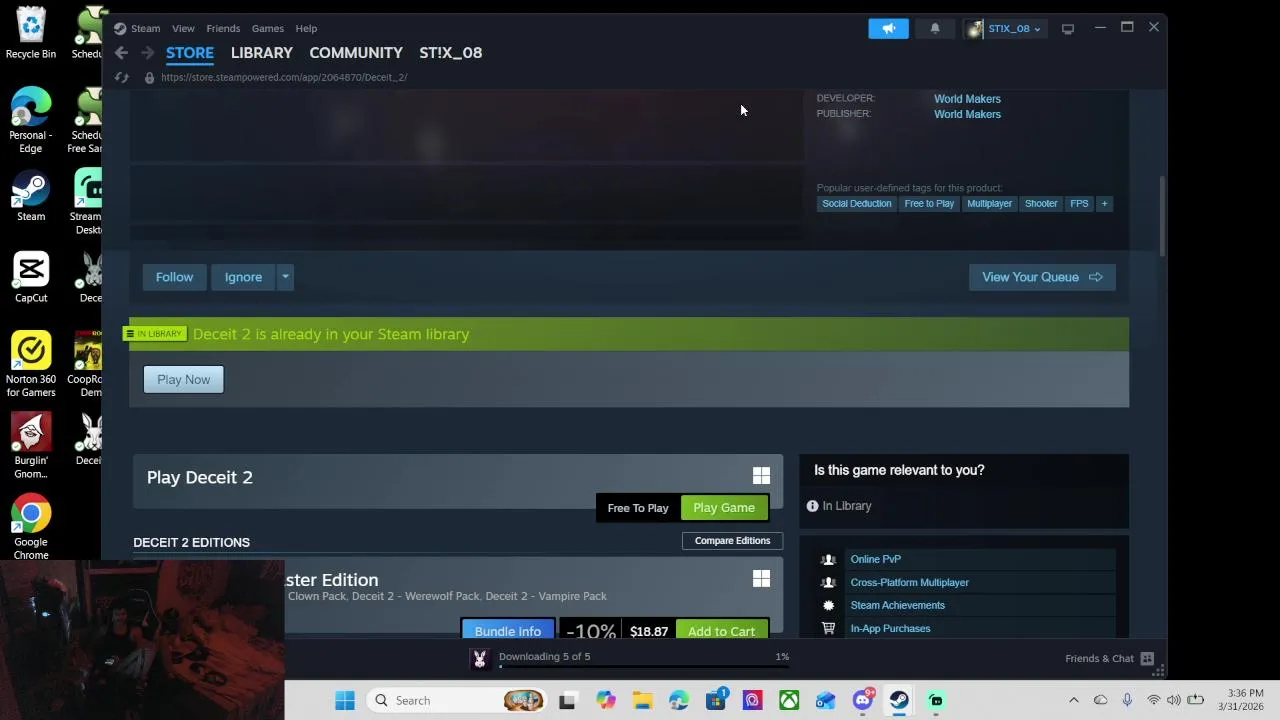Open the notifications bell

[935, 28]
